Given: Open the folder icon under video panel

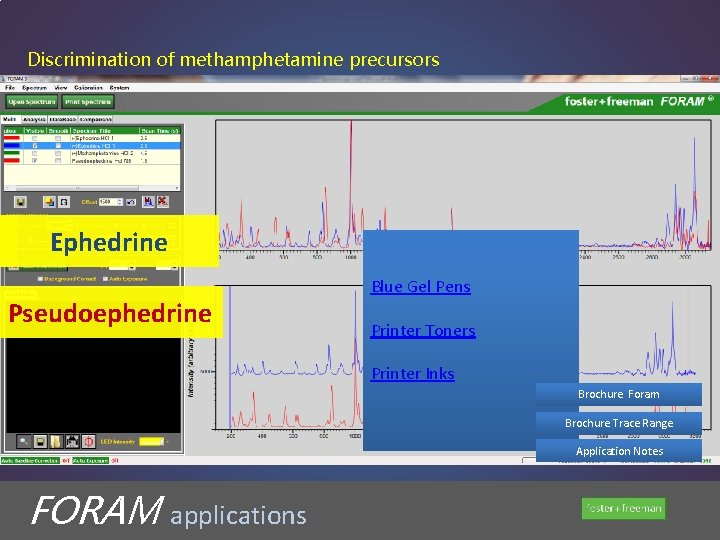Looking at the screenshot, I should point(56,442).
